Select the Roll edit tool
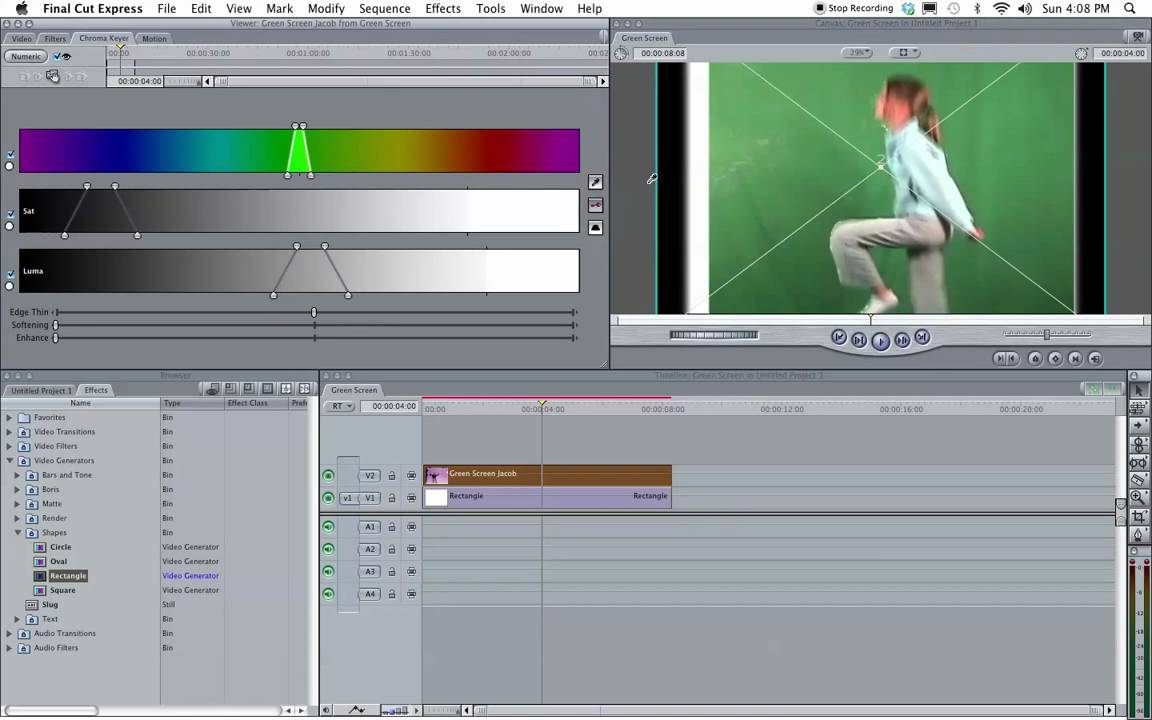The width and height of the screenshot is (1152, 720). tap(1138, 444)
